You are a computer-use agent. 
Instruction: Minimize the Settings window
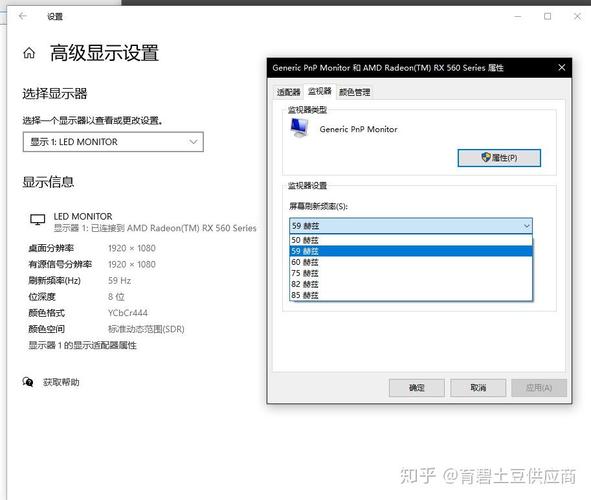[x=518, y=16]
